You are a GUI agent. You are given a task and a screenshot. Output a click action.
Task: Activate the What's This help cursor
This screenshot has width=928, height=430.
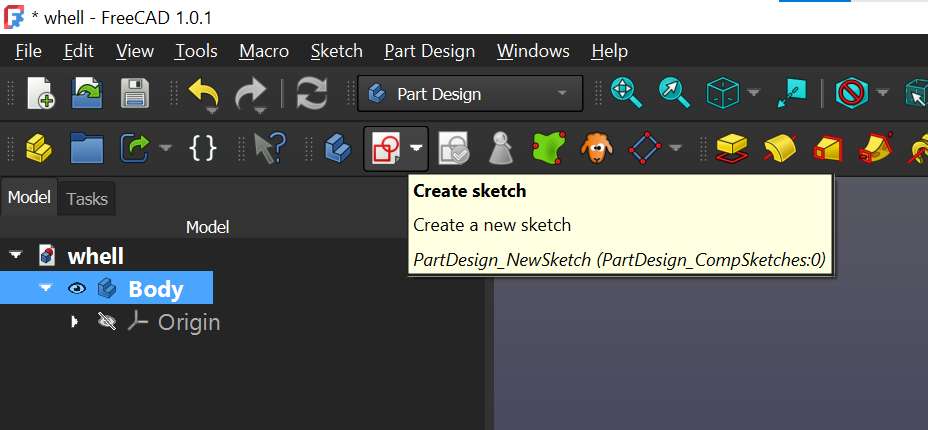click(x=269, y=148)
